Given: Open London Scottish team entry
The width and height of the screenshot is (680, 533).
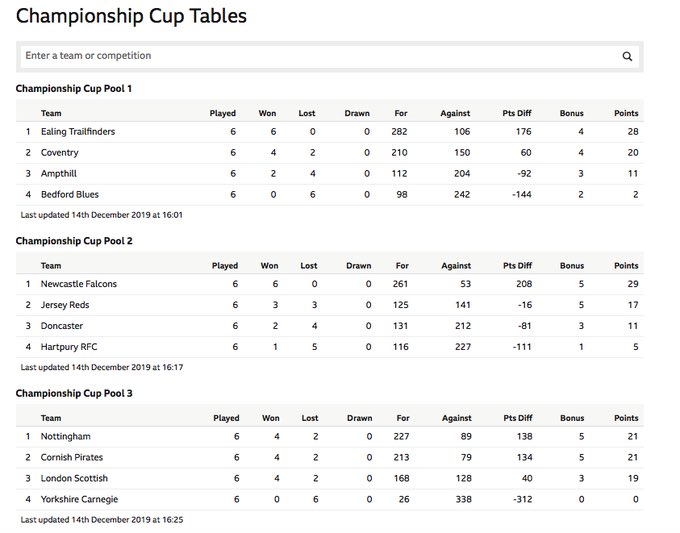Looking at the screenshot, I should [74, 478].
